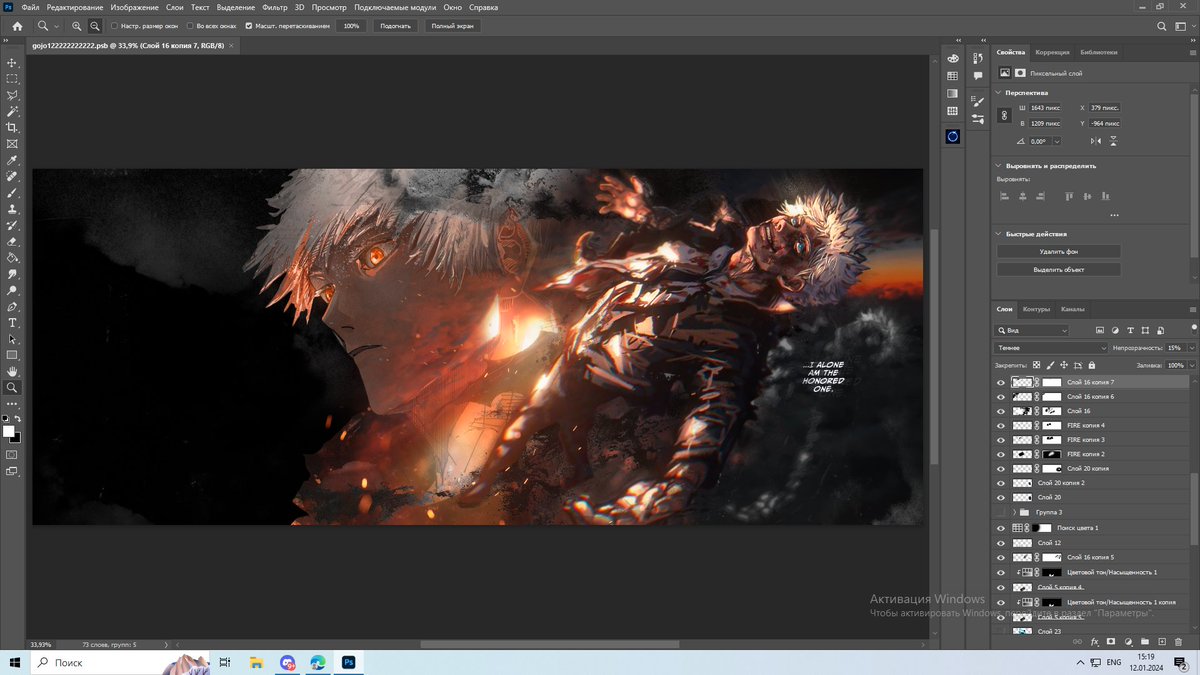Hide layer 'FIRE копия 4'

click(1001, 425)
